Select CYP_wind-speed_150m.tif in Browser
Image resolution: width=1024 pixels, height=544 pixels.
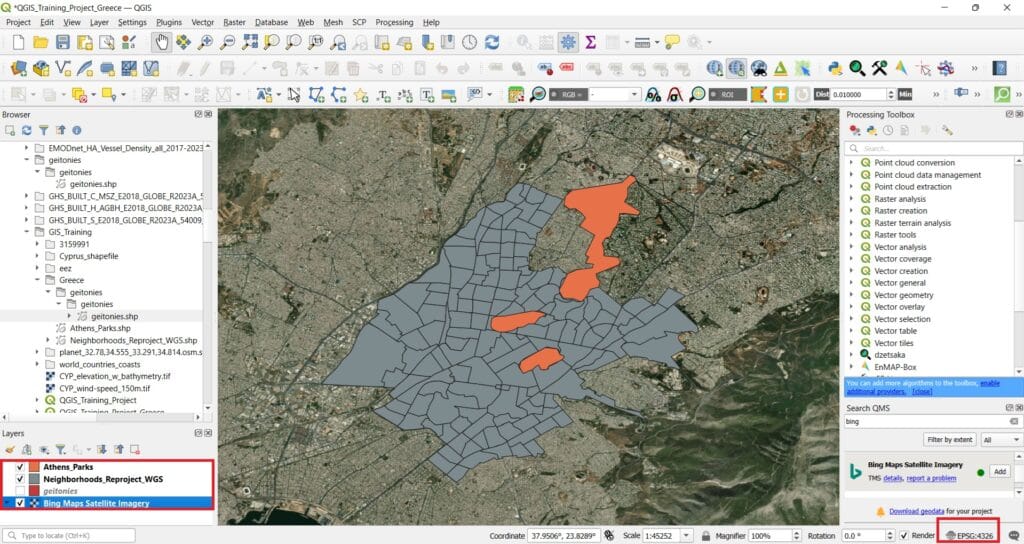pos(104,388)
